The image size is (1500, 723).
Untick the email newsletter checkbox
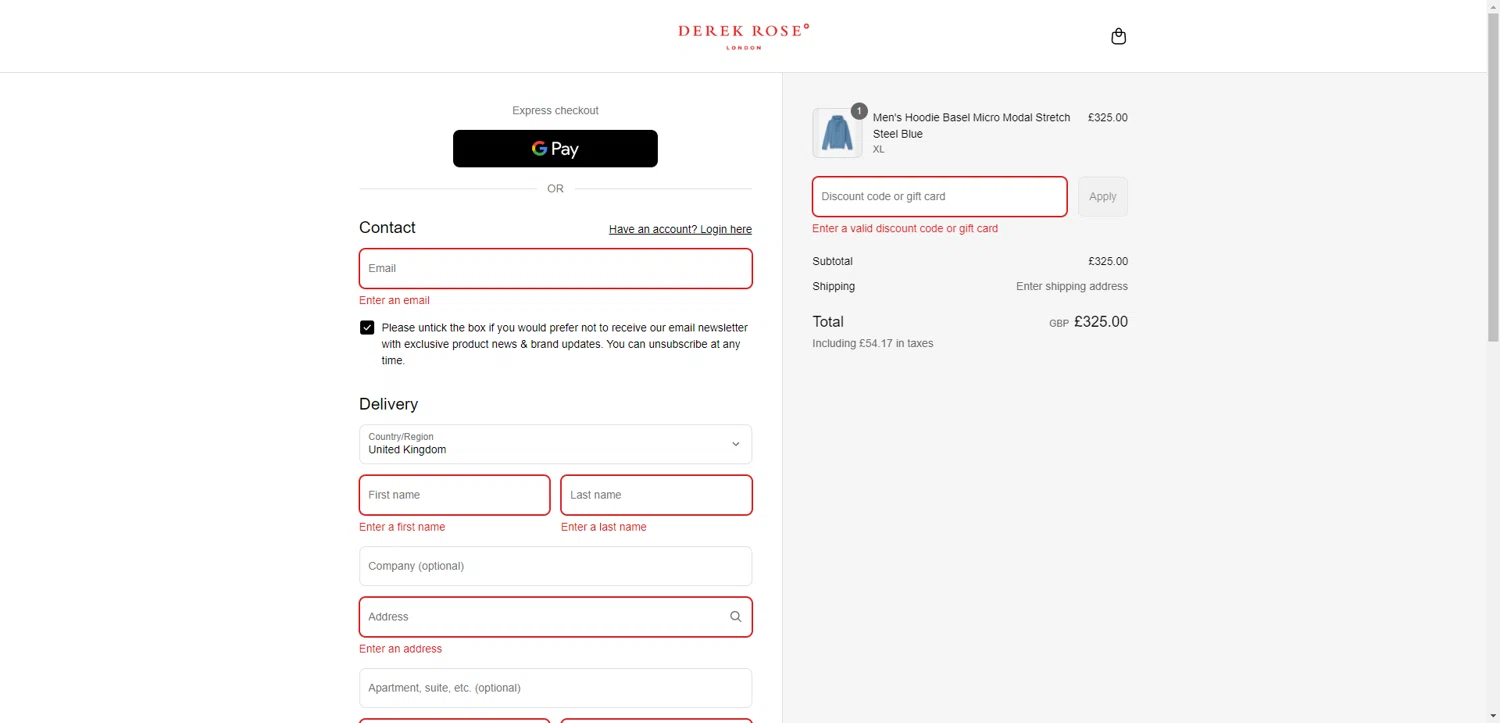(367, 328)
